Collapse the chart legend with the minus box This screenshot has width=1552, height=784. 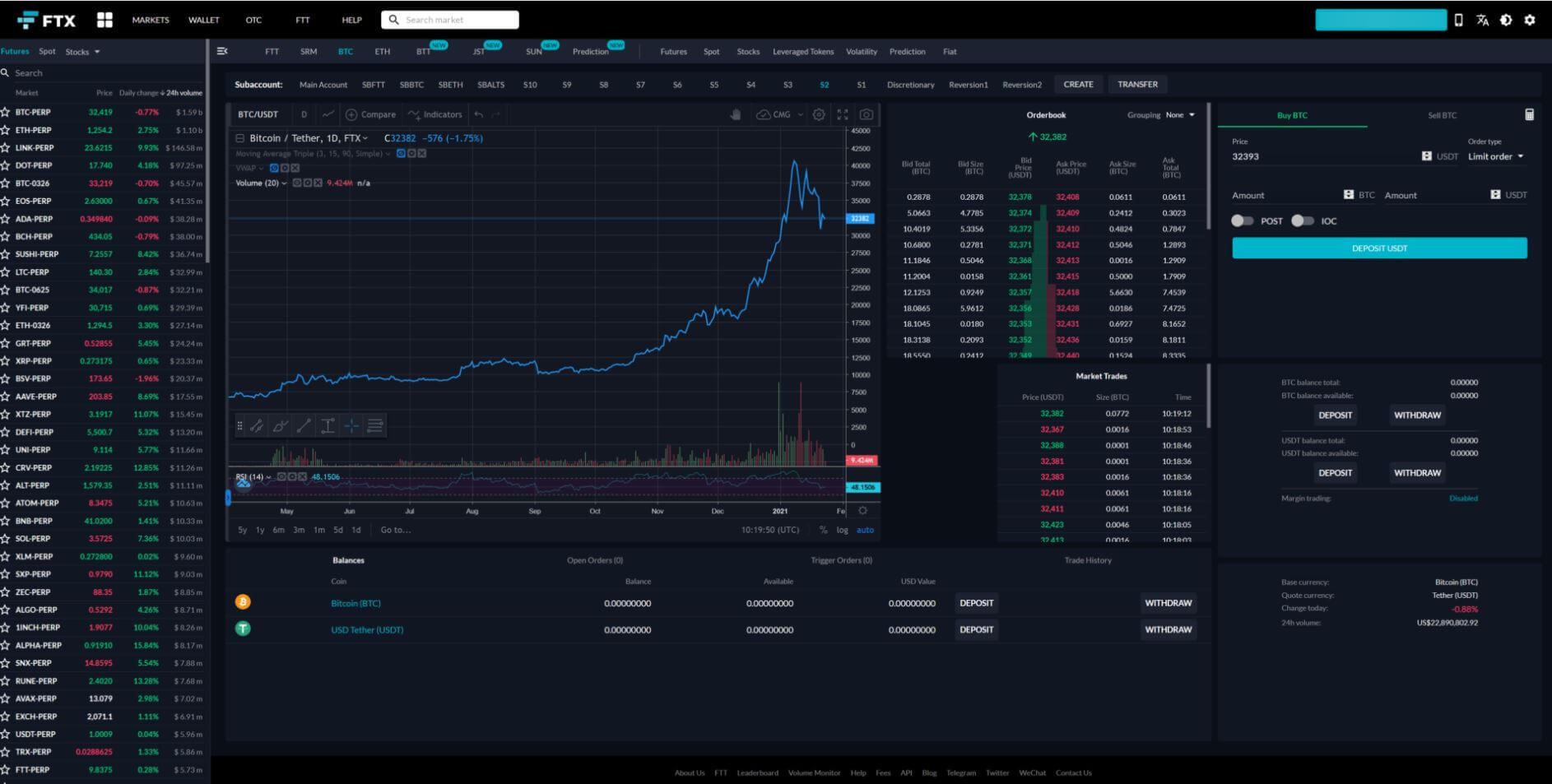[240, 138]
